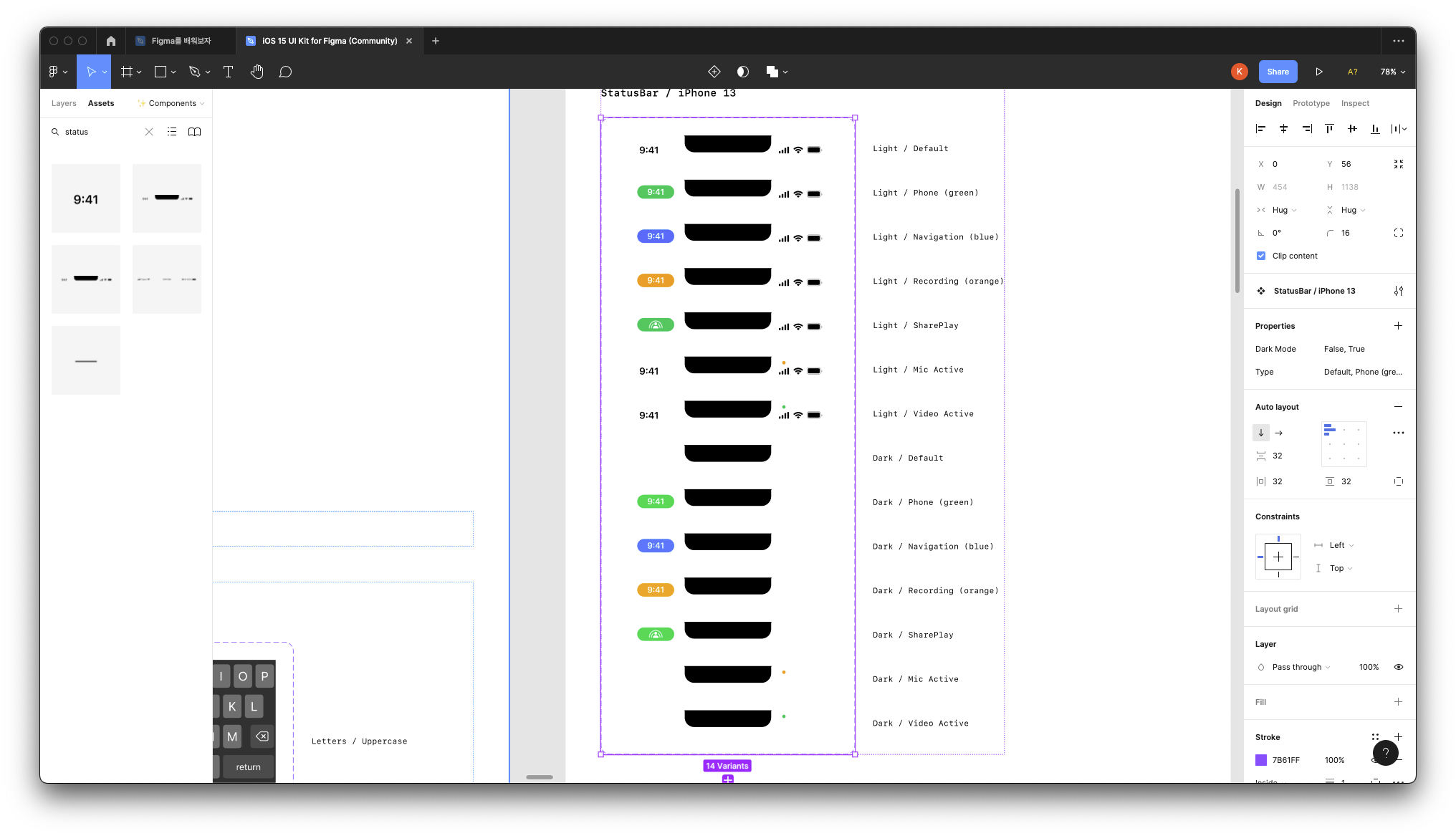
Task: Toggle layer visibility eye icon
Action: coord(1398,667)
